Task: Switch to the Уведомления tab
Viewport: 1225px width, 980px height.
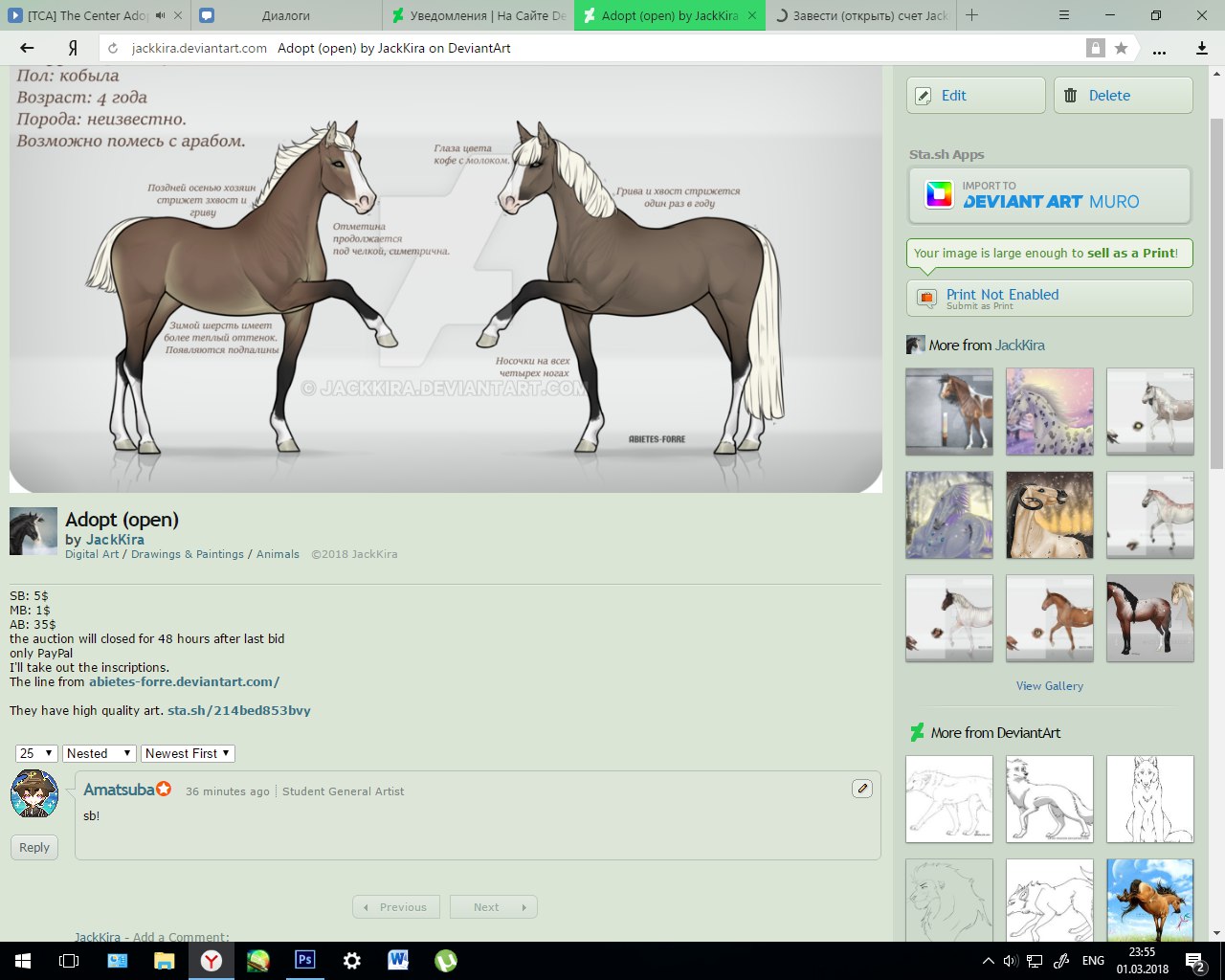Action: [x=479, y=15]
